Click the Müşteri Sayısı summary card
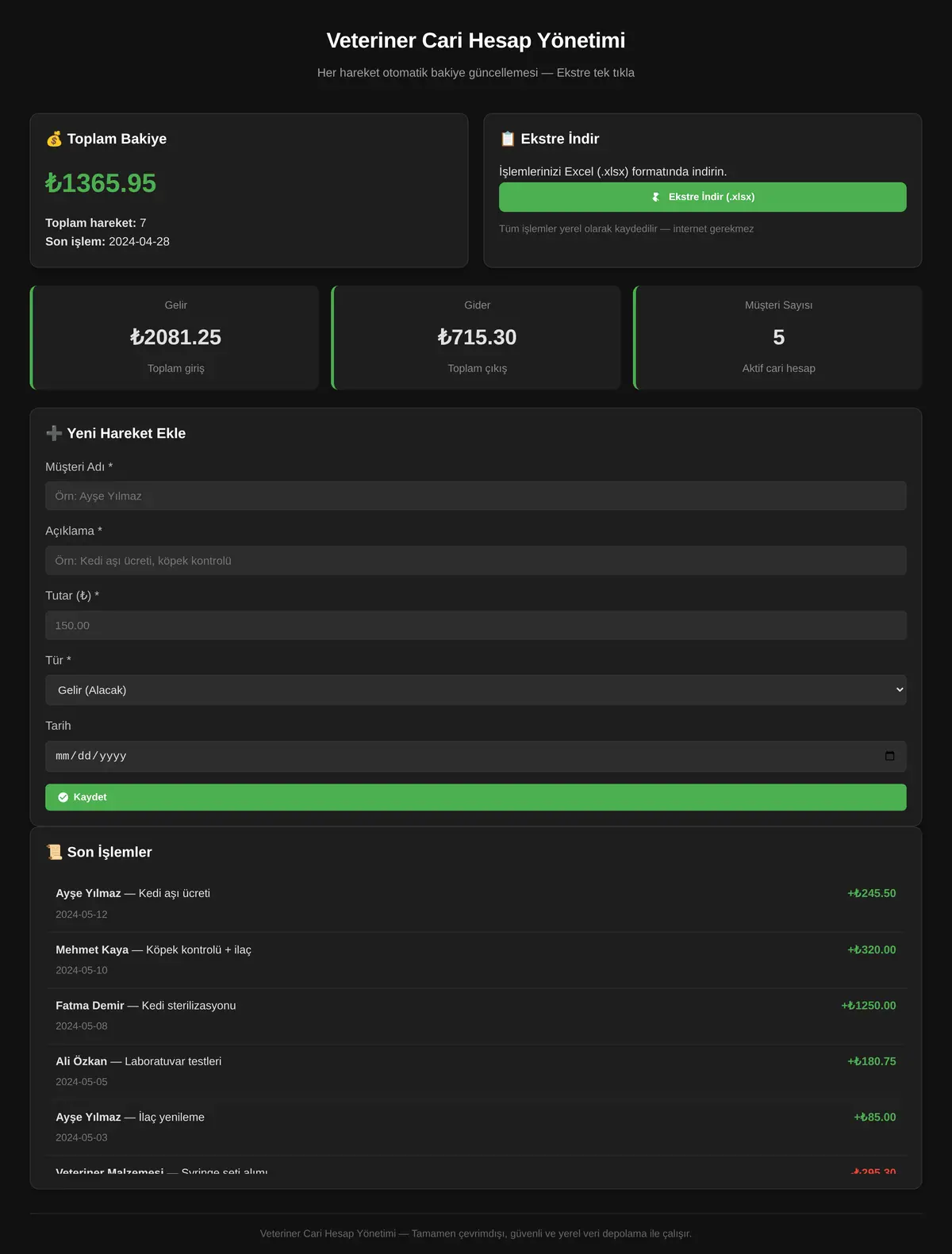The width and height of the screenshot is (952, 1254). click(x=777, y=337)
